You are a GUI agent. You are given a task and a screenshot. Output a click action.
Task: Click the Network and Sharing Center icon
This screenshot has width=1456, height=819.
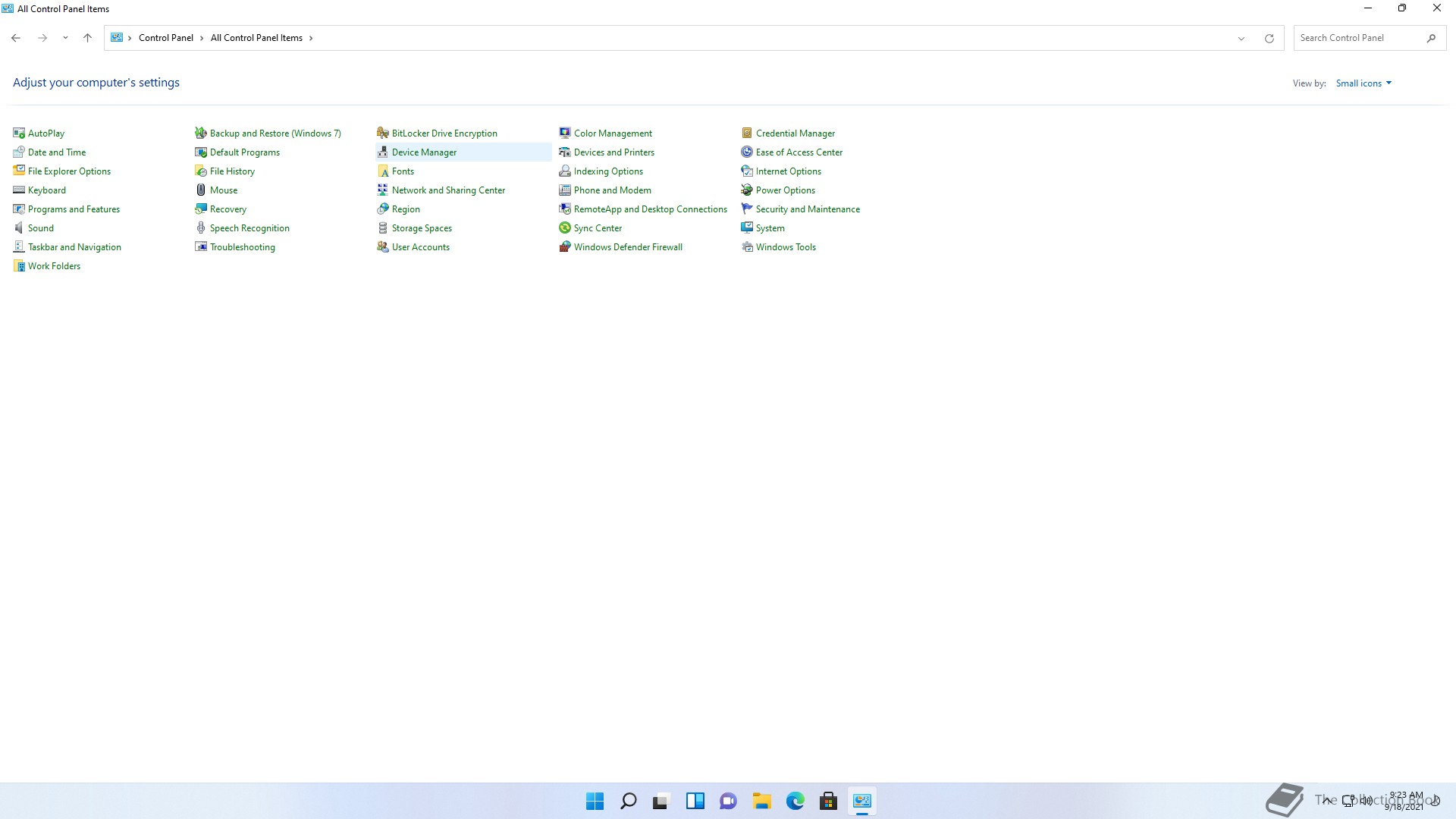point(383,190)
